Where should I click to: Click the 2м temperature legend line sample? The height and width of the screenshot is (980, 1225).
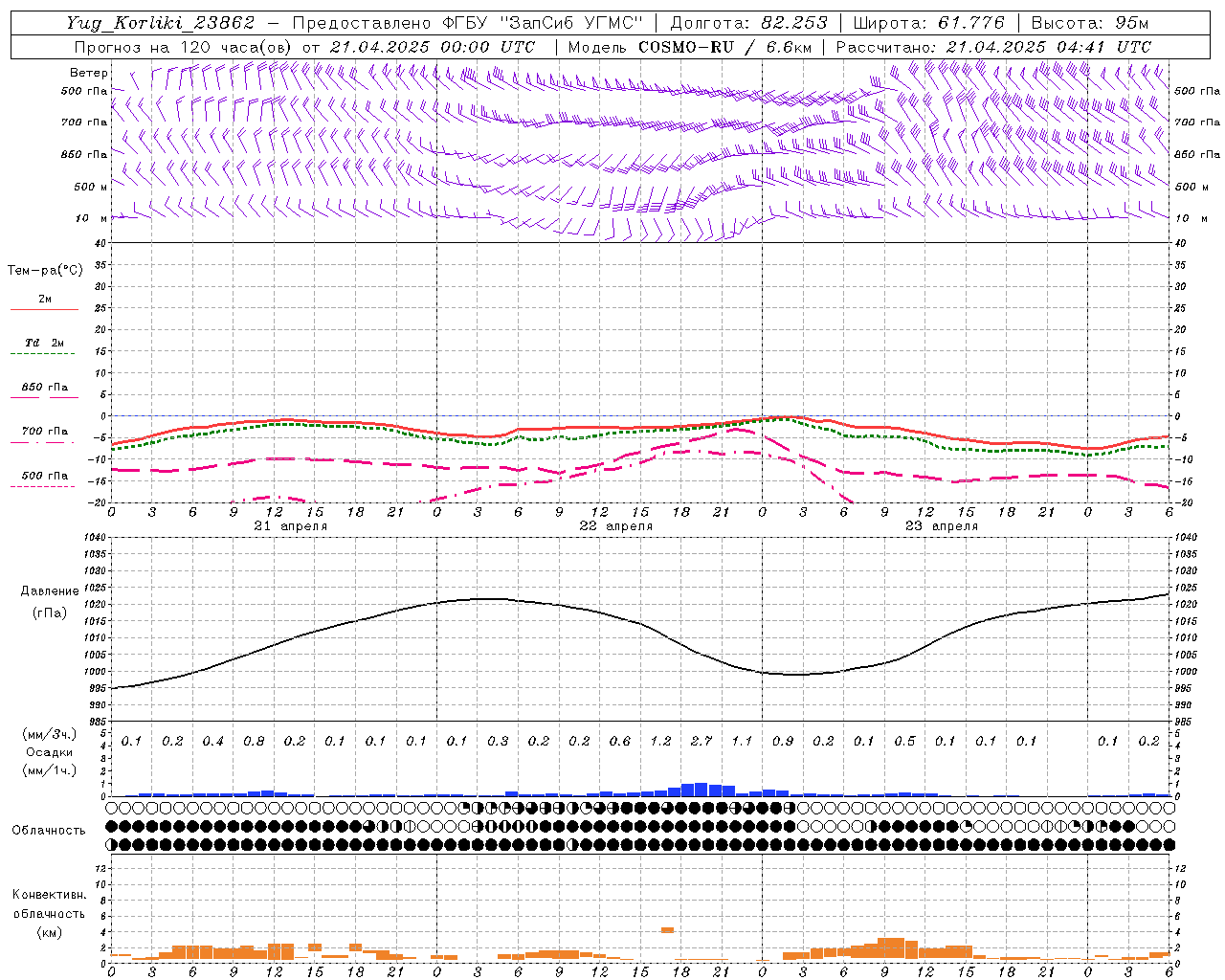pyautogui.click(x=44, y=310)
